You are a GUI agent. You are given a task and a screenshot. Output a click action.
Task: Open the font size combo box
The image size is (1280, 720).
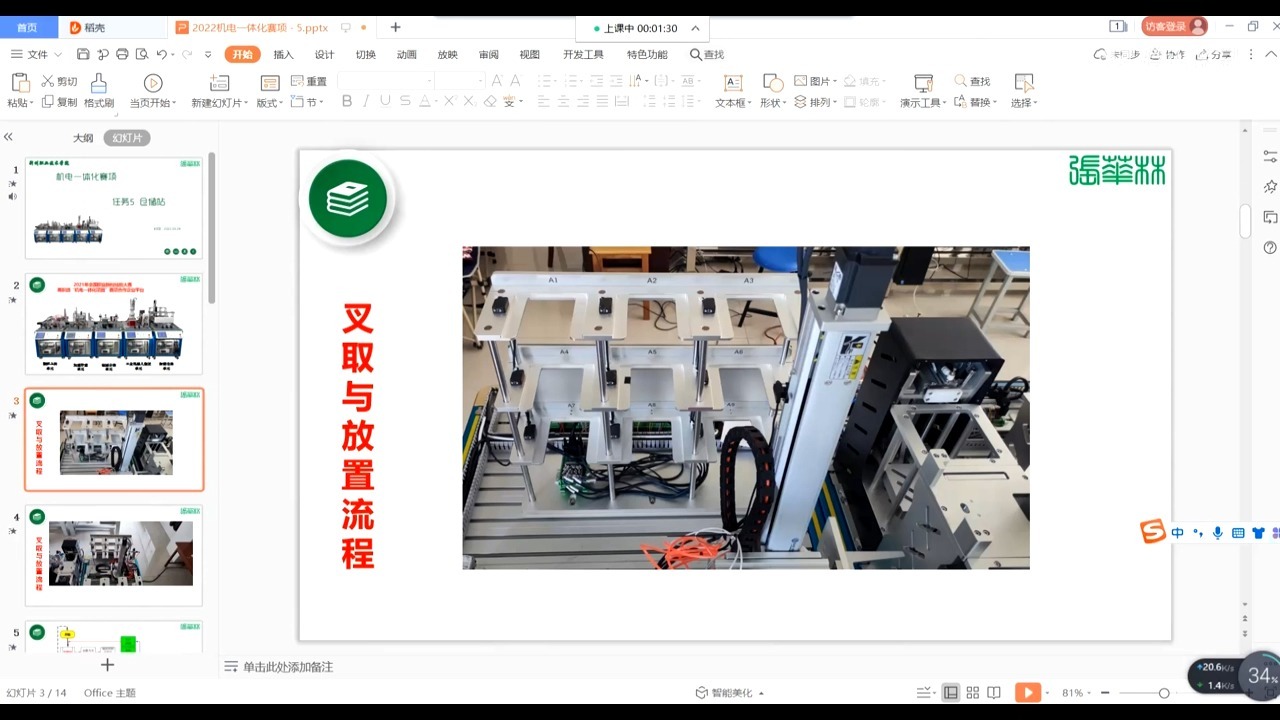(460, 80)
